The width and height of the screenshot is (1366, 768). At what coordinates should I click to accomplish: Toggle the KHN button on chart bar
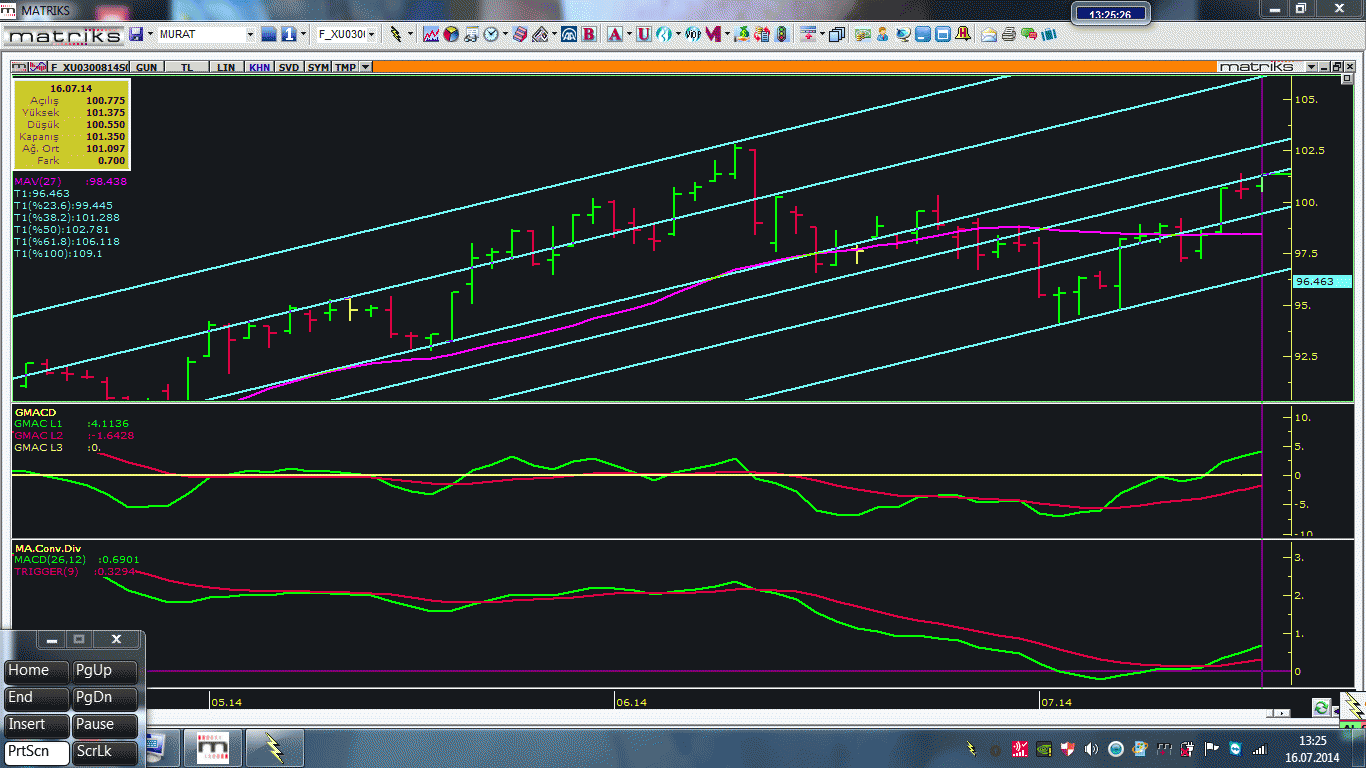click(259, 67)
